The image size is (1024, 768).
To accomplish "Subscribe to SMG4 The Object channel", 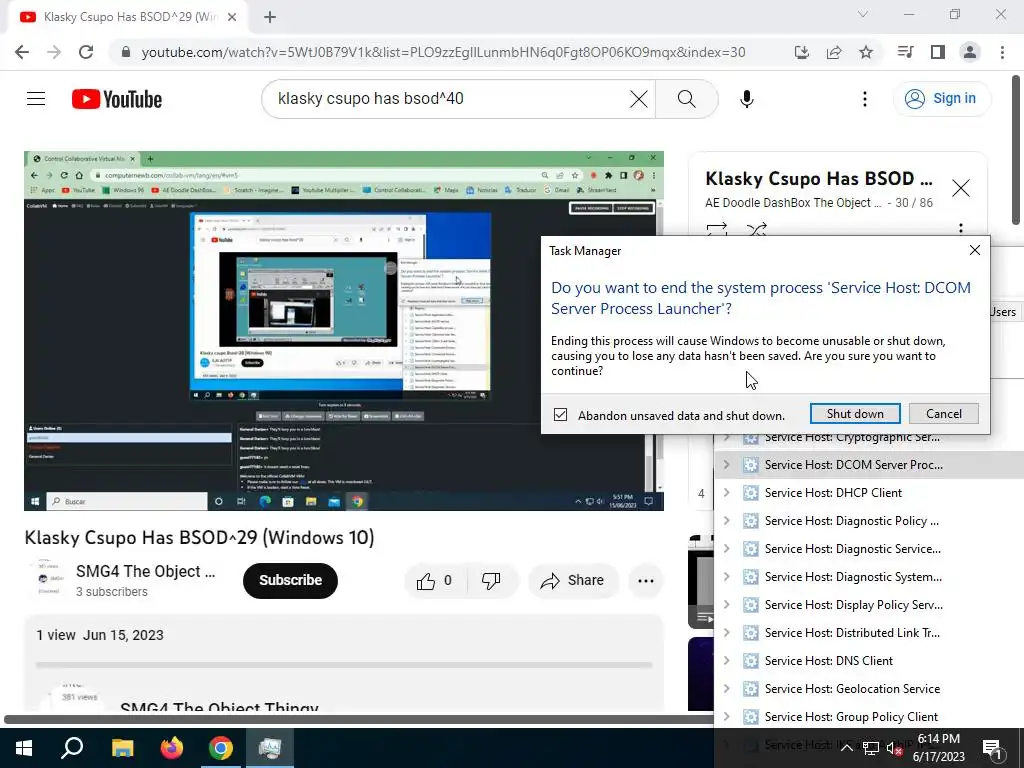I will [290, 581].
